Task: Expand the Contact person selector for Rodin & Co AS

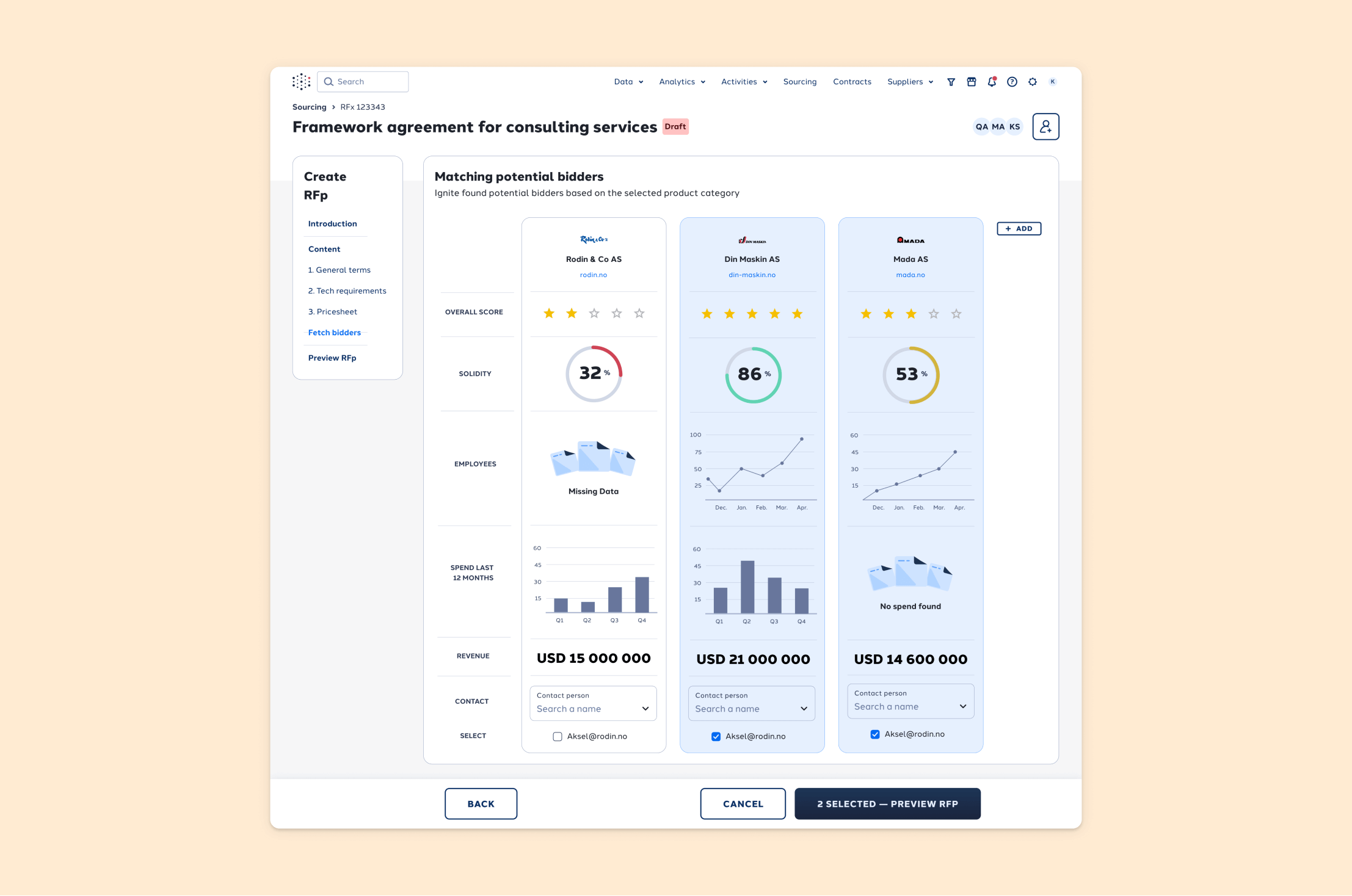Action: tap(645, 709)
